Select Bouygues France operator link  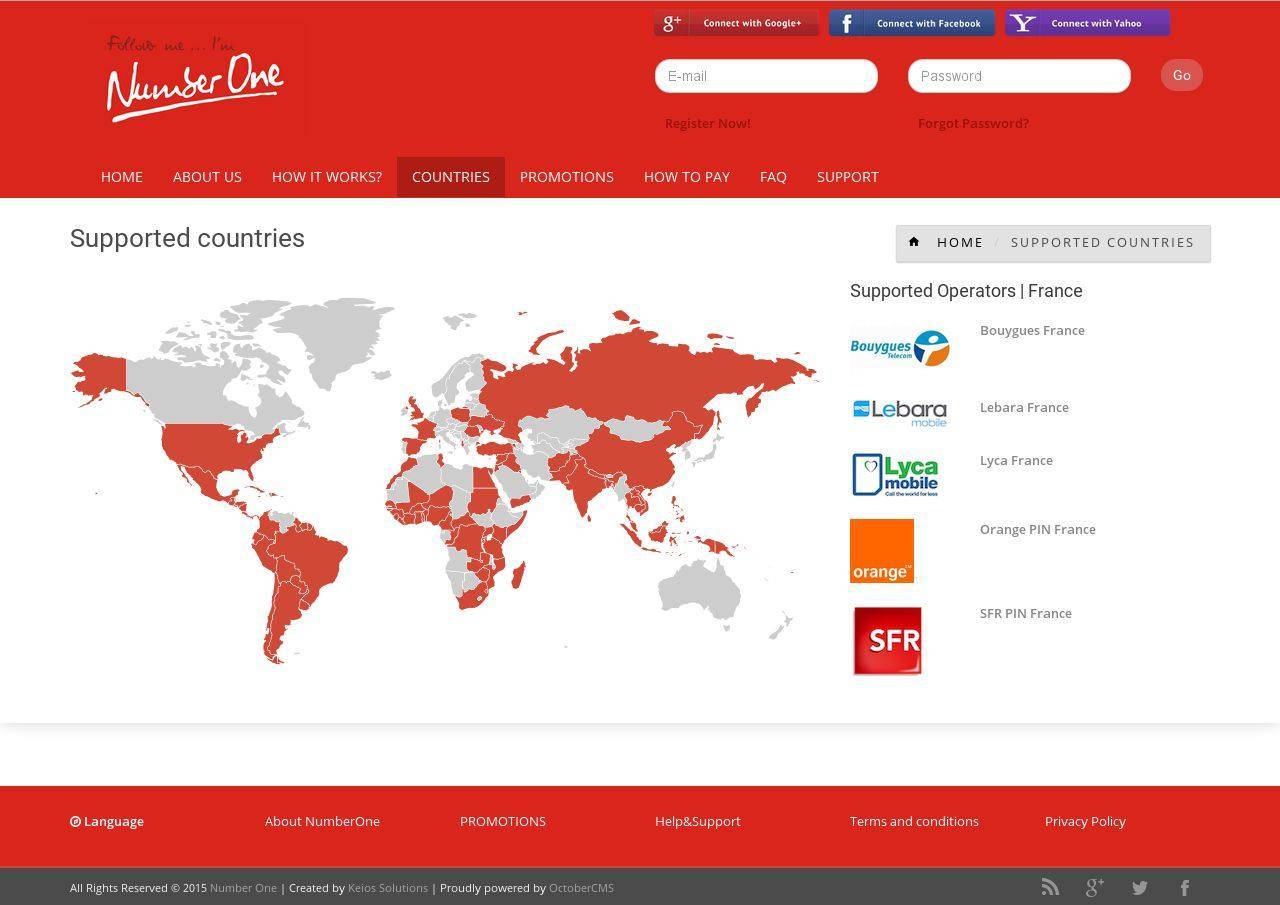[x=1032, y=330]
